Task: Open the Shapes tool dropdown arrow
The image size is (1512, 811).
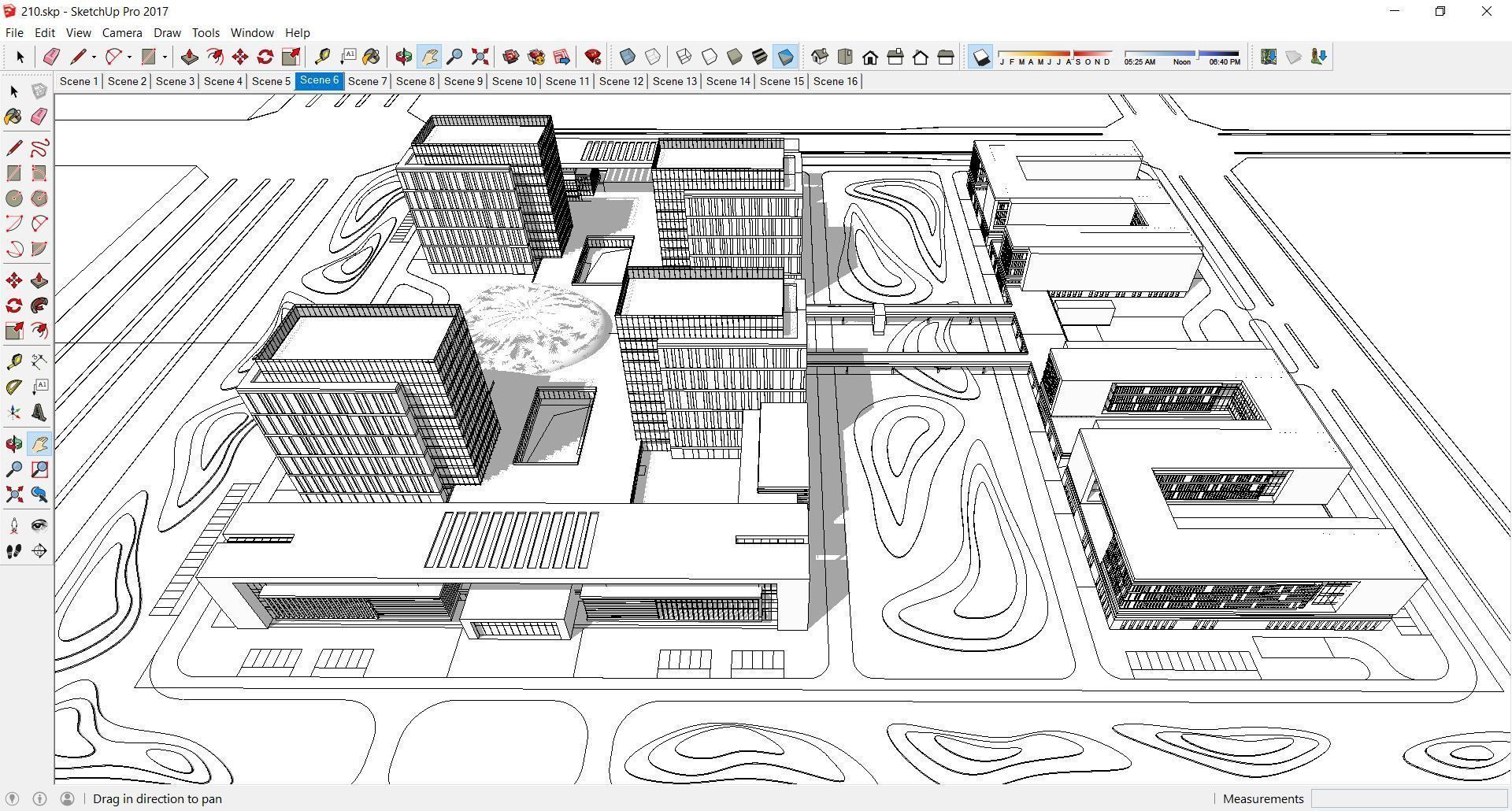Action: pos(165,57)
